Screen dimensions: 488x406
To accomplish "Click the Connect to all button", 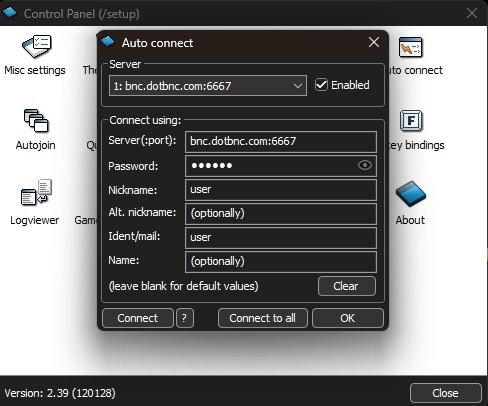I will [x=262, y=318].
